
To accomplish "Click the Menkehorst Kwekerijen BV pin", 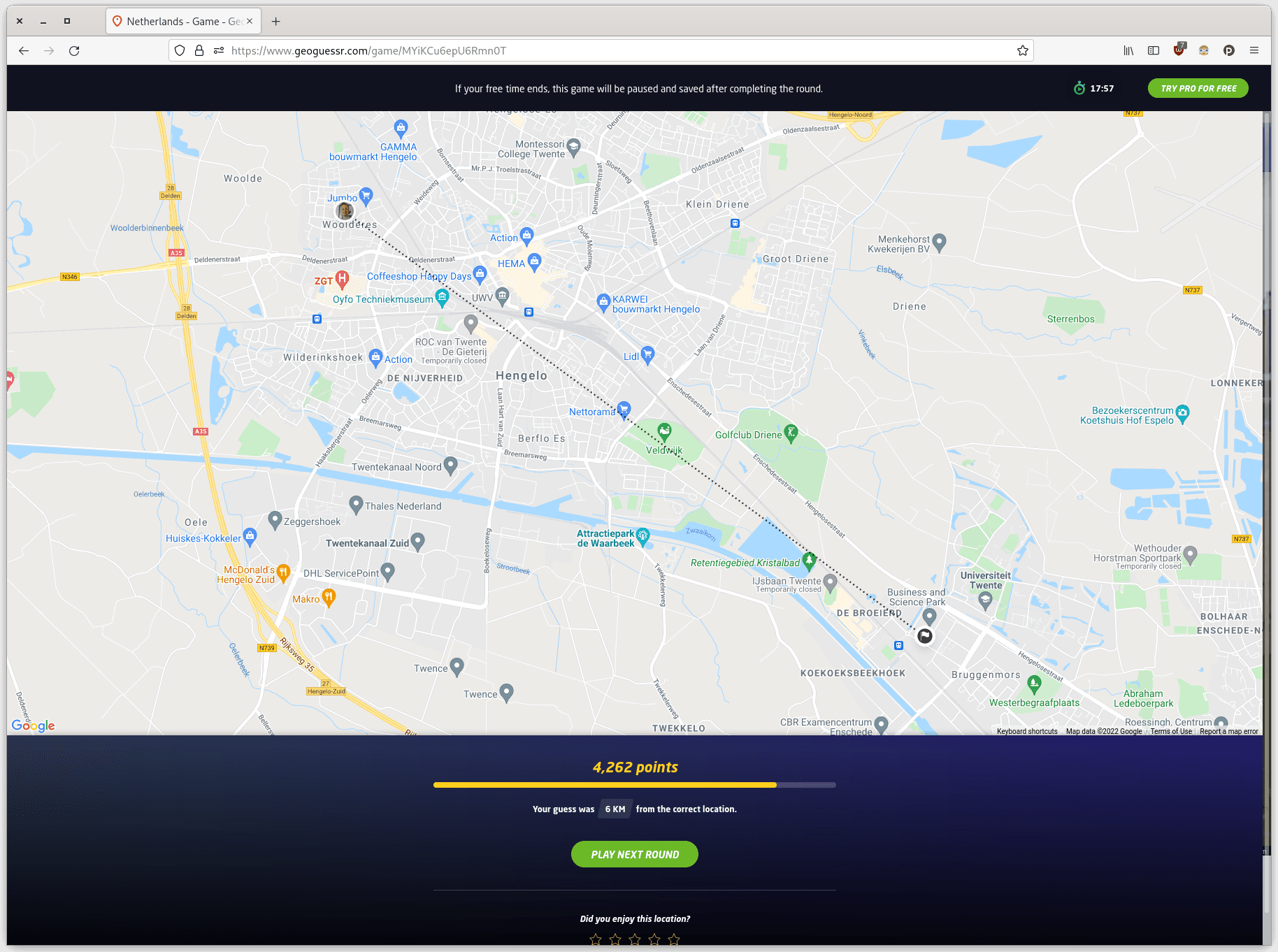I will point(939,242).
